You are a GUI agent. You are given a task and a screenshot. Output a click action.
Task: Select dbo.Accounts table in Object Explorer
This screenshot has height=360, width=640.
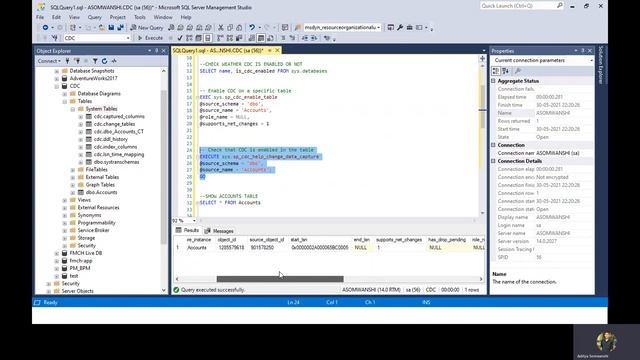tap(101, 192)
